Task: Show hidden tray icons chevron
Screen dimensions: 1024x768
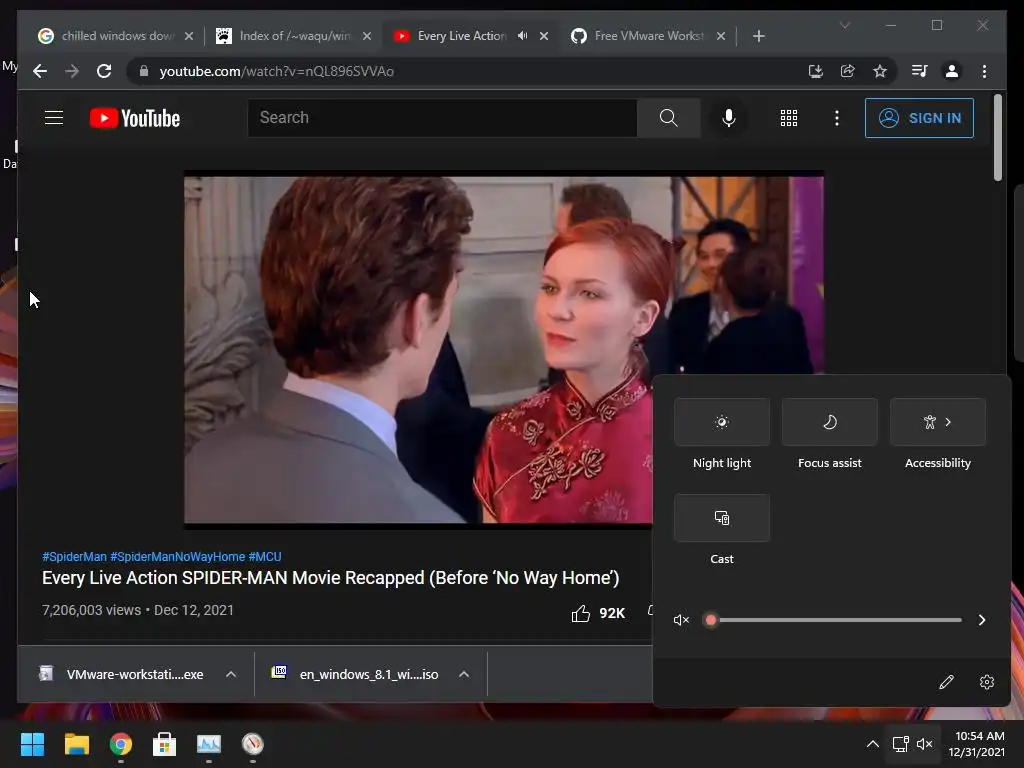Action: [872, 744]
